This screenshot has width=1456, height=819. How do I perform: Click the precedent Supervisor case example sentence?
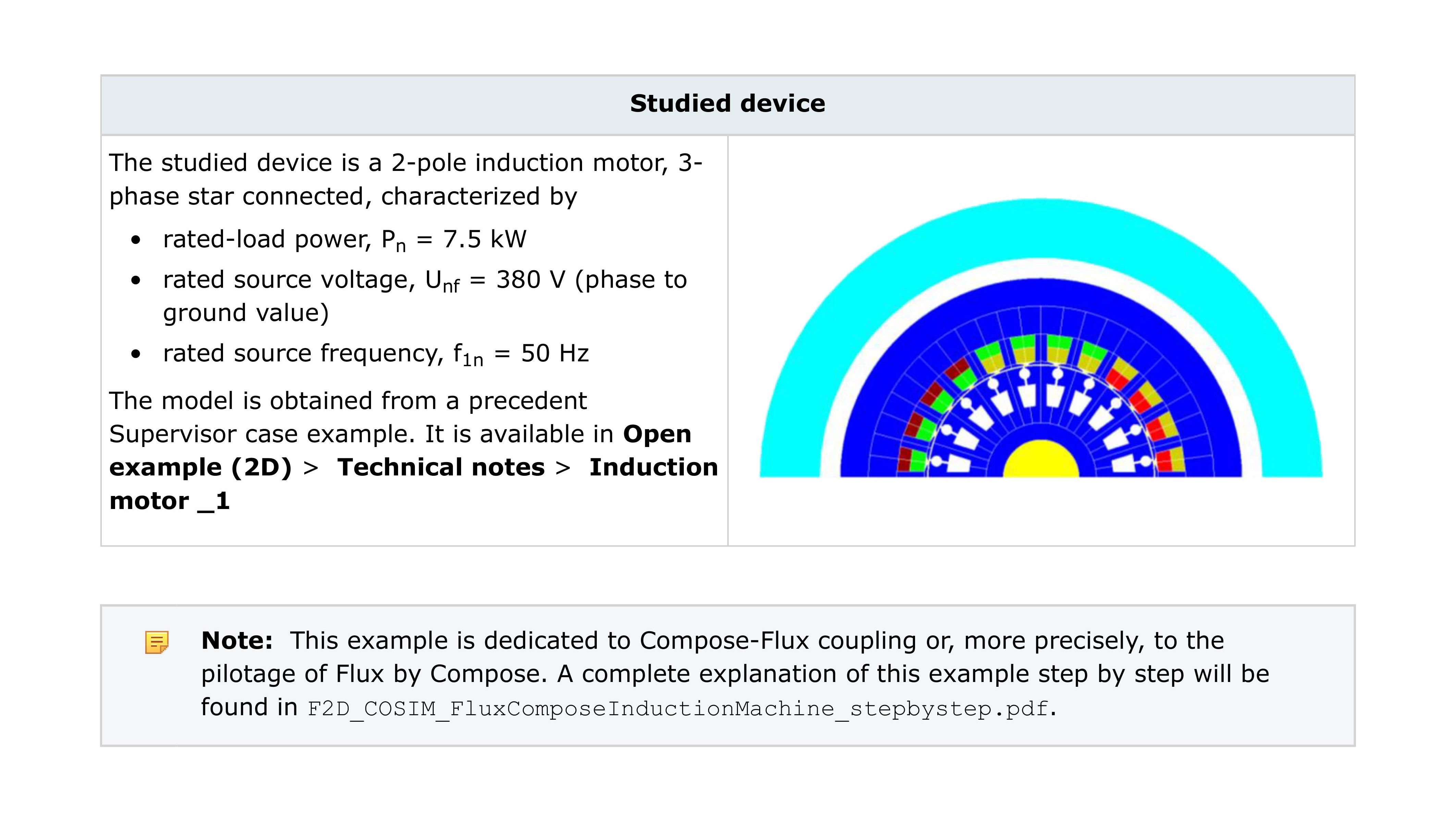(348, 401)
